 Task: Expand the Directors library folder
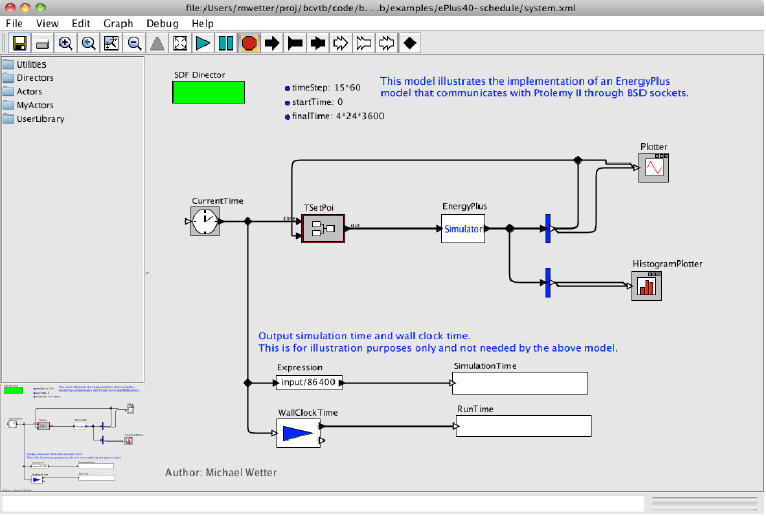point(28,78)
